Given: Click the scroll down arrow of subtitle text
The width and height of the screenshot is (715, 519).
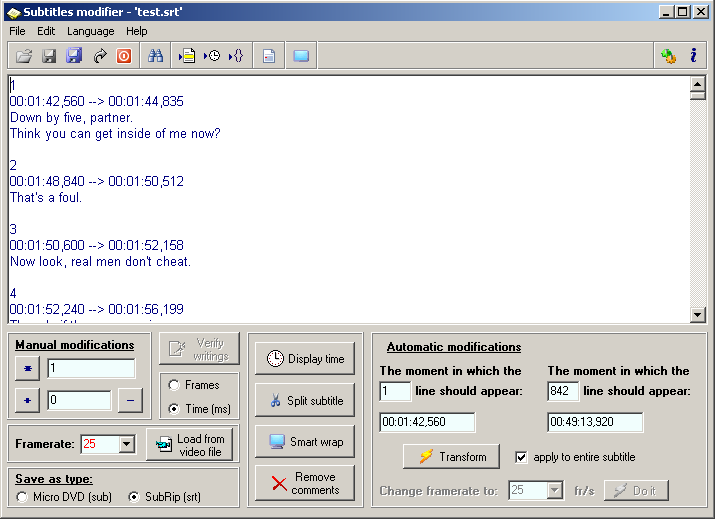Looking at the screenshot, I should coord(698,315).
